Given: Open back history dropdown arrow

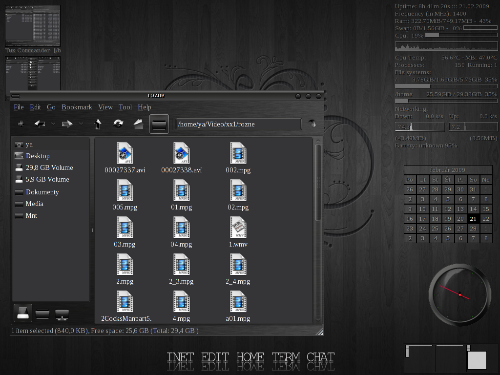Looking at the screenshot, I should click(x=53, y=124).
